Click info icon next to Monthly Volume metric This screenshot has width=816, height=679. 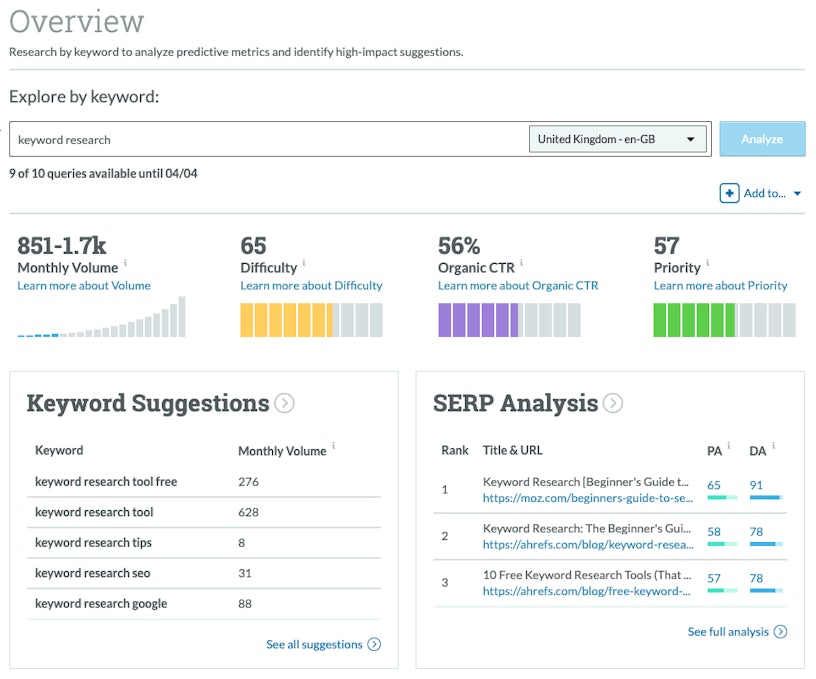pyautogui.click(x=126, y=264)
